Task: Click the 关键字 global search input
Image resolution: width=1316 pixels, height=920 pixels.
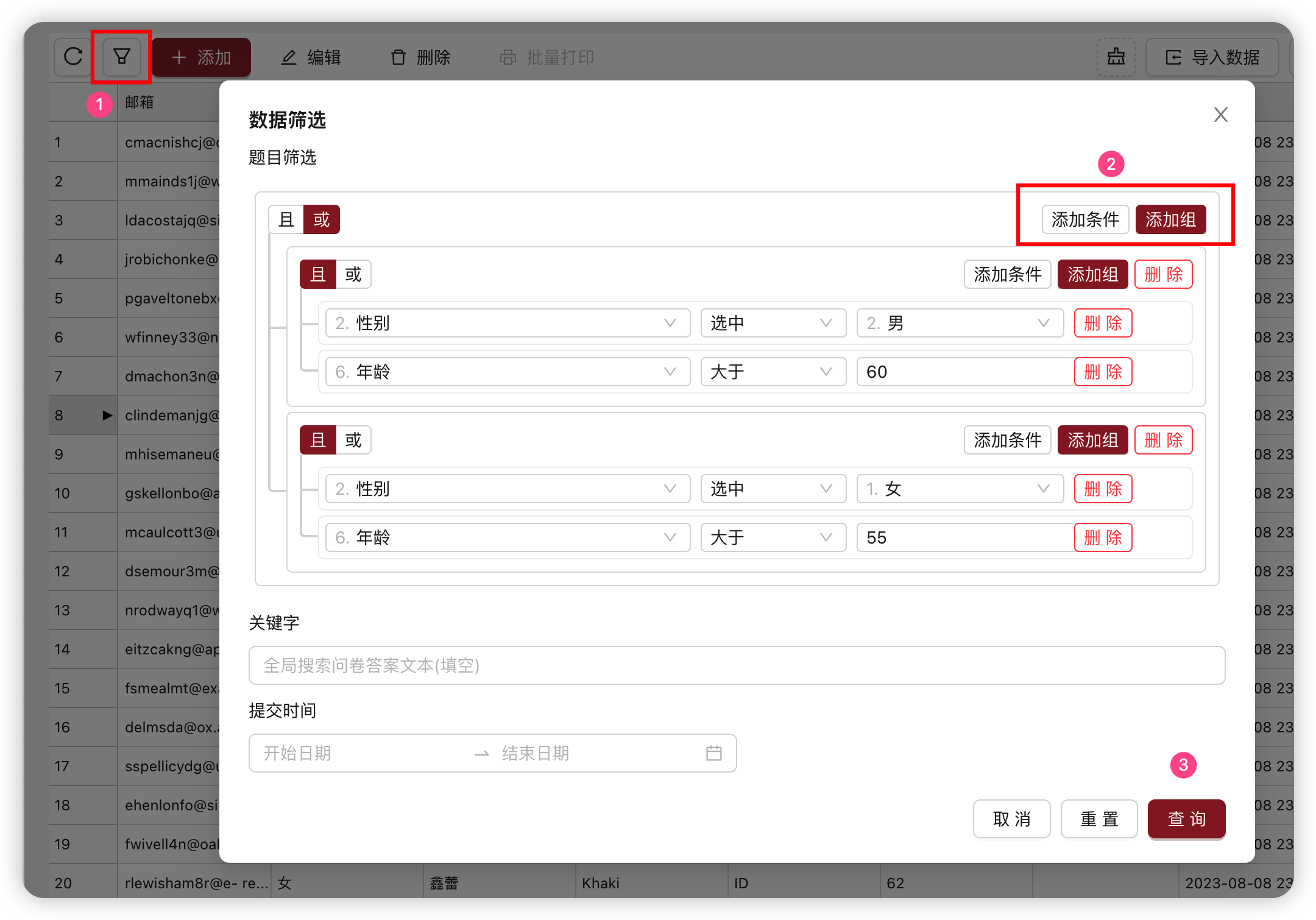Action: 737,665
